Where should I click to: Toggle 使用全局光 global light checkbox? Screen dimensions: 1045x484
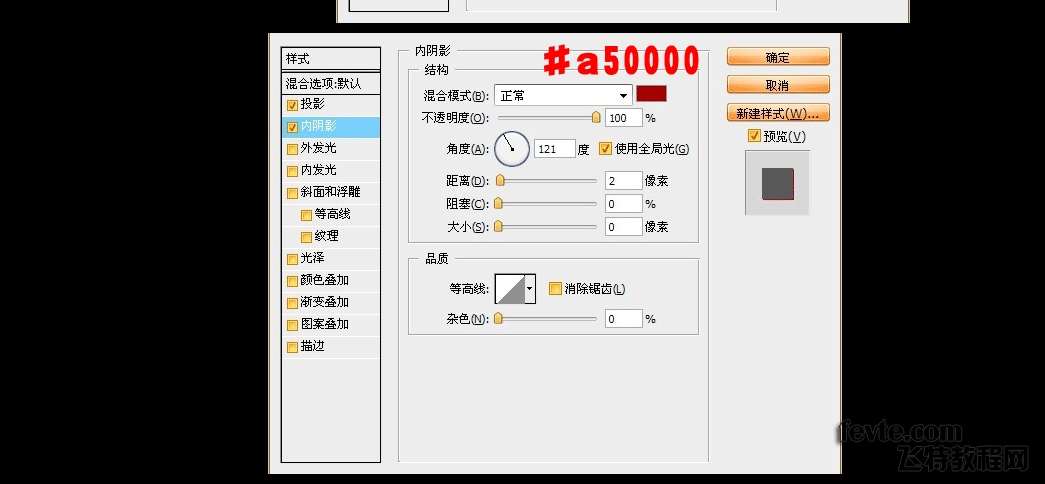coord(605,149)
